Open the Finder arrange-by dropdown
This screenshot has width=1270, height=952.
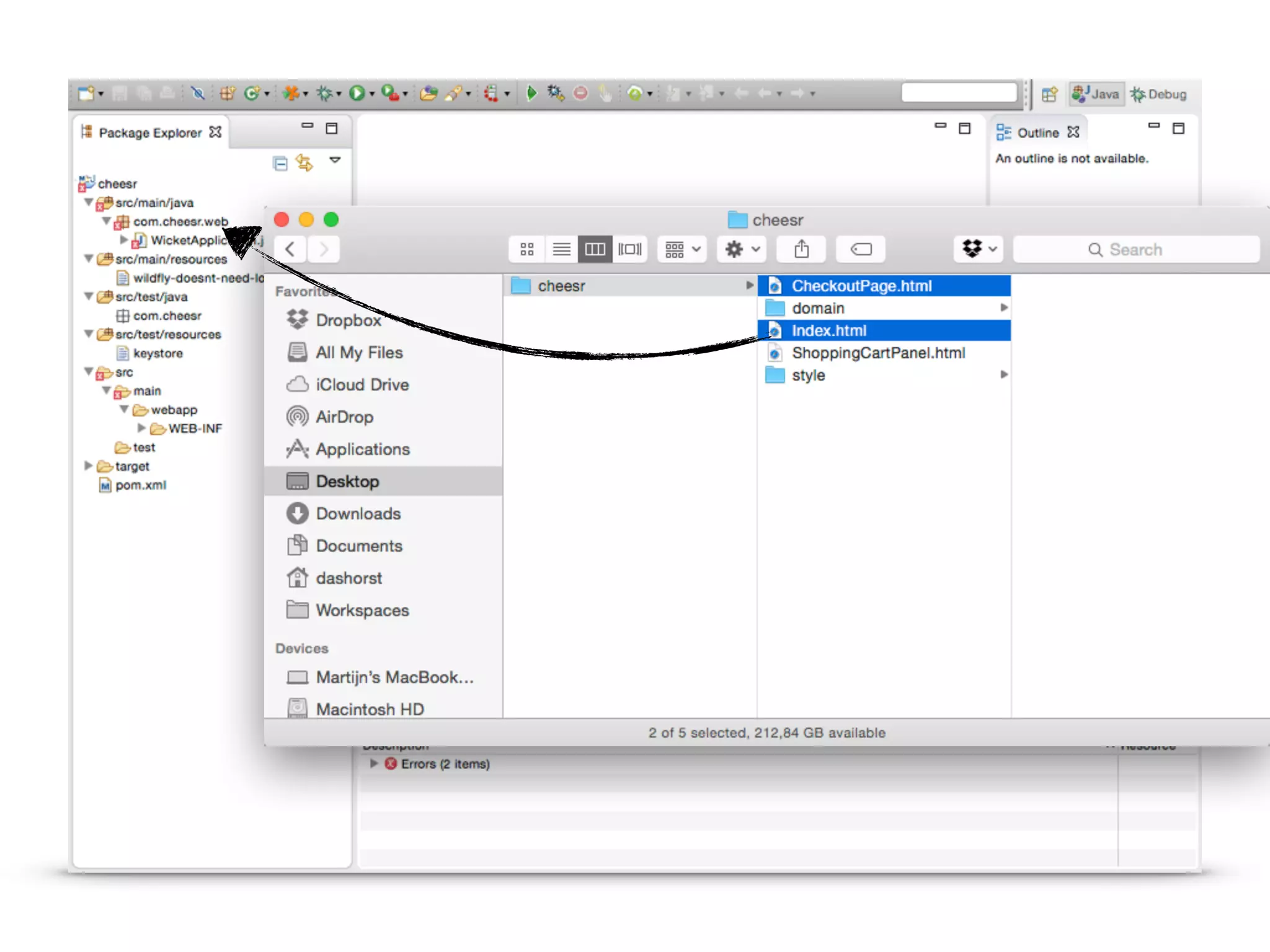click(682, 249)
